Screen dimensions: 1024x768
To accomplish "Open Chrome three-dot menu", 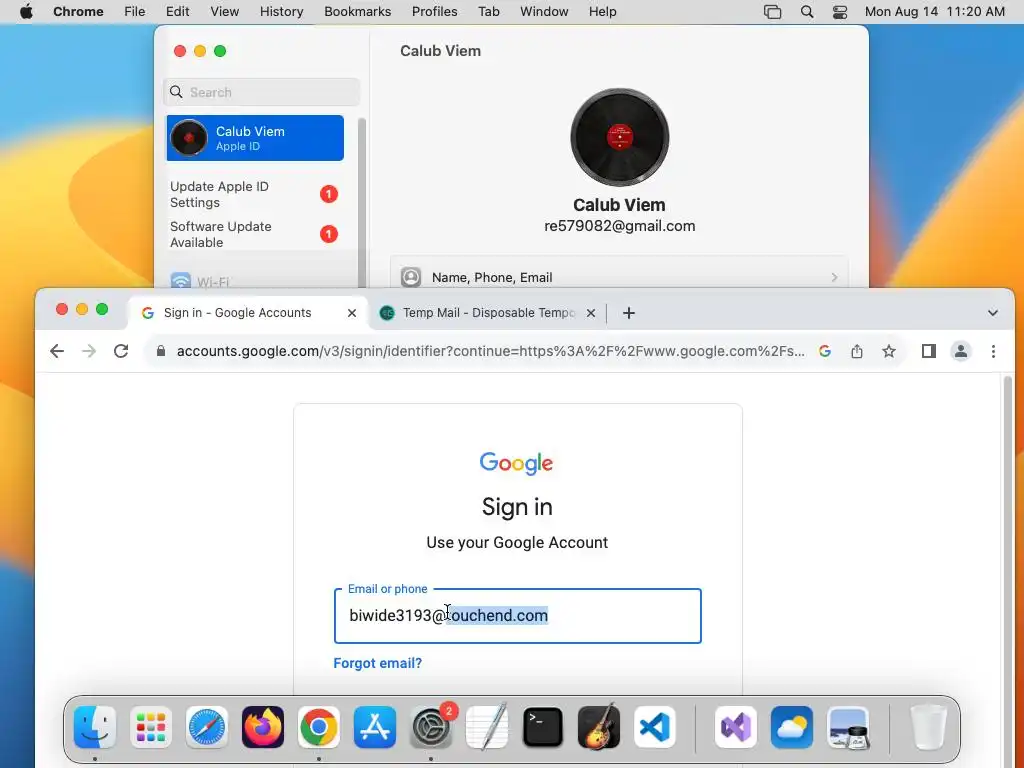I will pyautogui.click(x=993, y=351).
